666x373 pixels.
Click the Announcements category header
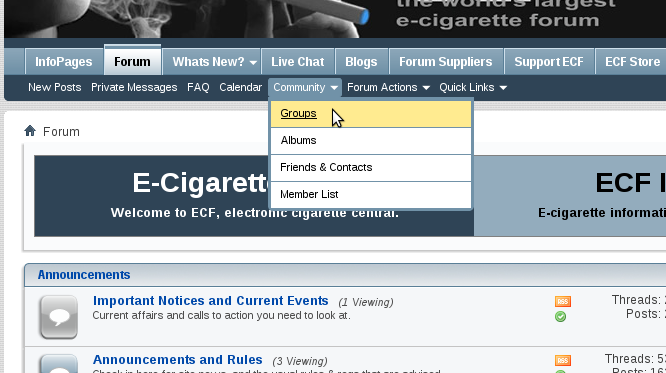point(84,275)
